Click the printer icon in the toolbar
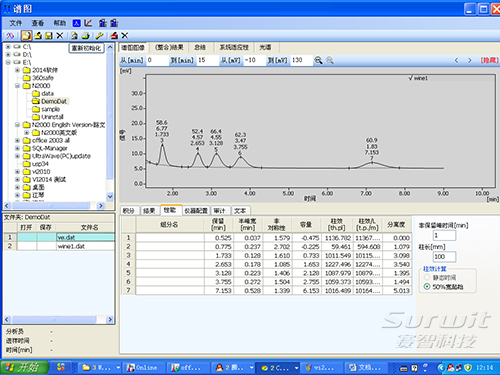The width and height of the screenshot is (500, 375). pos(86,35)
